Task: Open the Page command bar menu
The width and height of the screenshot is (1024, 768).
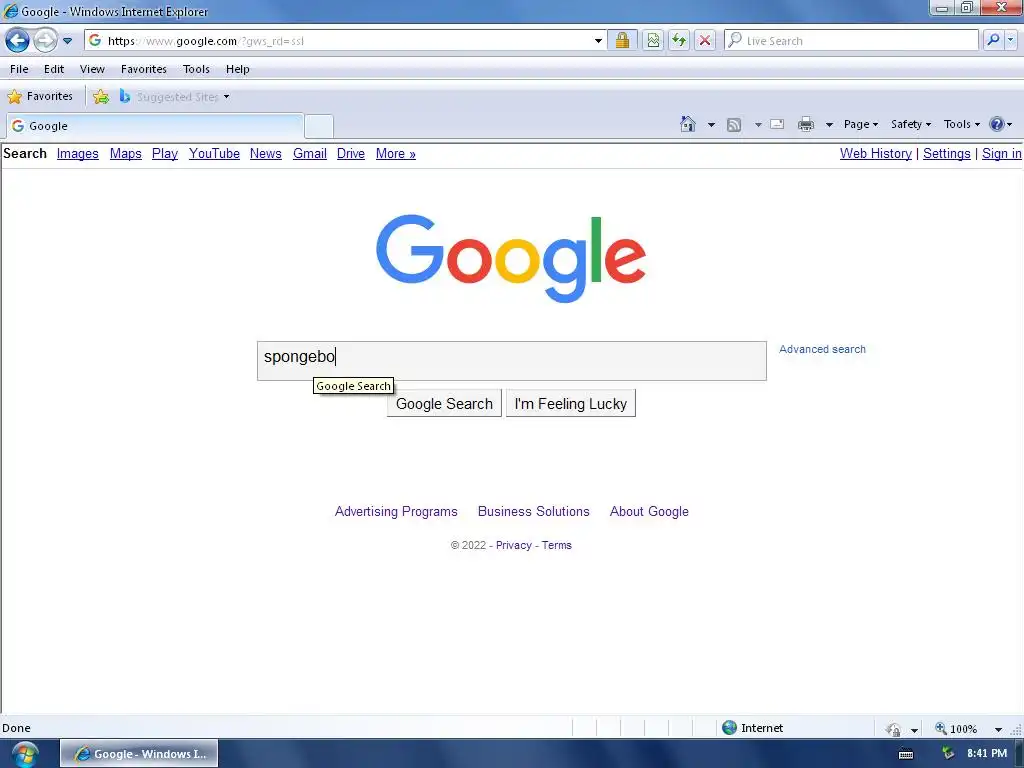Action: coord(861,124)
